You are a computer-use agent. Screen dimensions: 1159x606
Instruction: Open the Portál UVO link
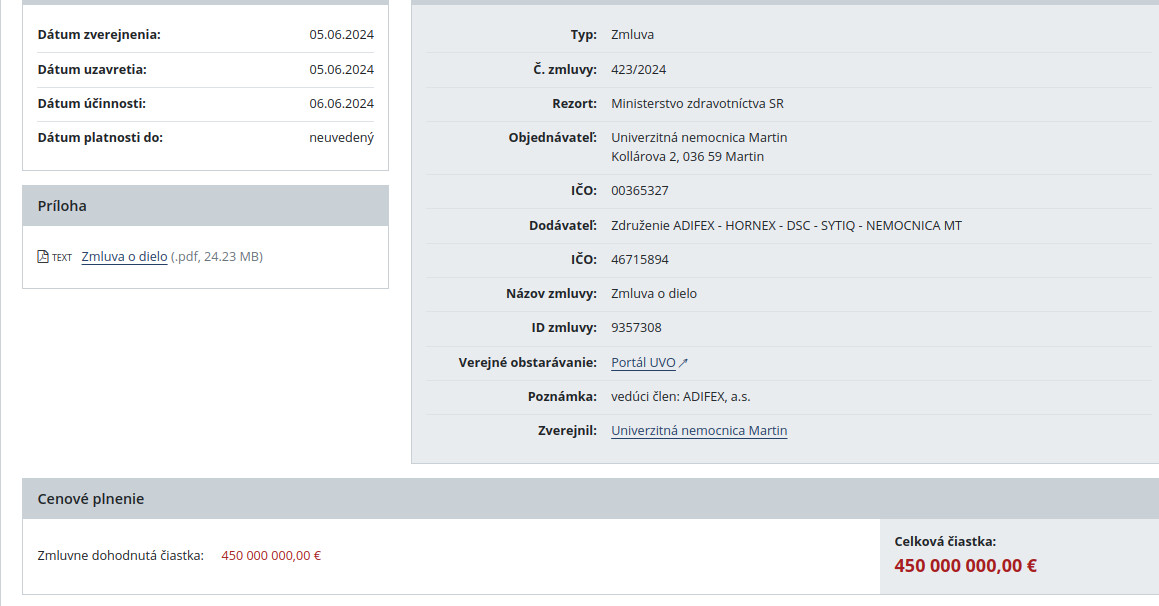point(643,363)
